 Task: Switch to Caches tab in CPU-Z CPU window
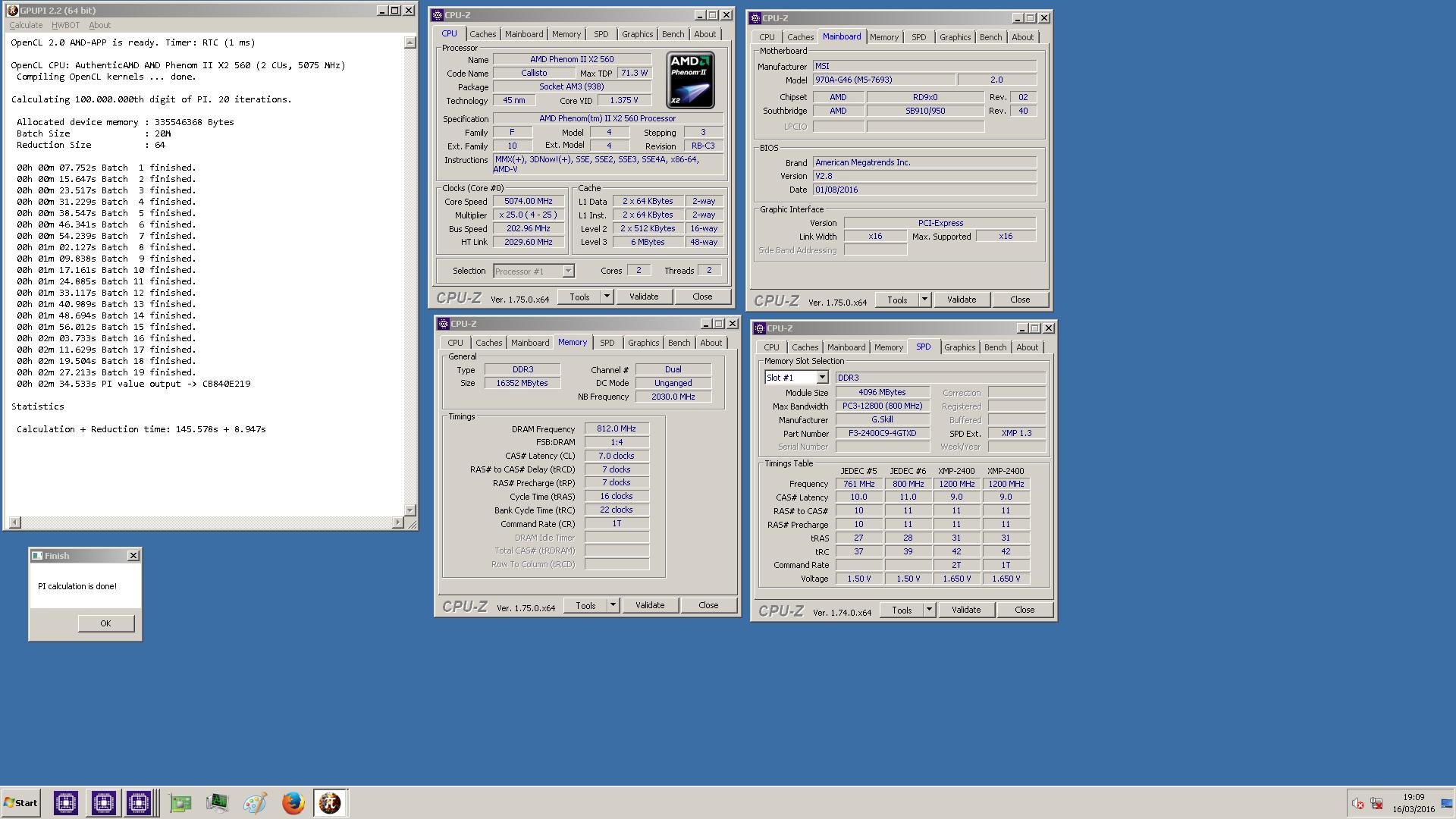pos(482,34)
